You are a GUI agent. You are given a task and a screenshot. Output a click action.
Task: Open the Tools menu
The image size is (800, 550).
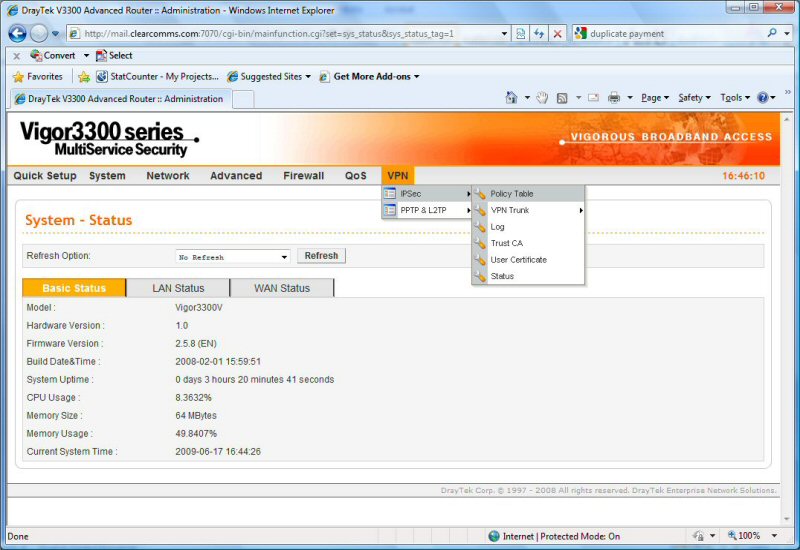pos(735,97)
